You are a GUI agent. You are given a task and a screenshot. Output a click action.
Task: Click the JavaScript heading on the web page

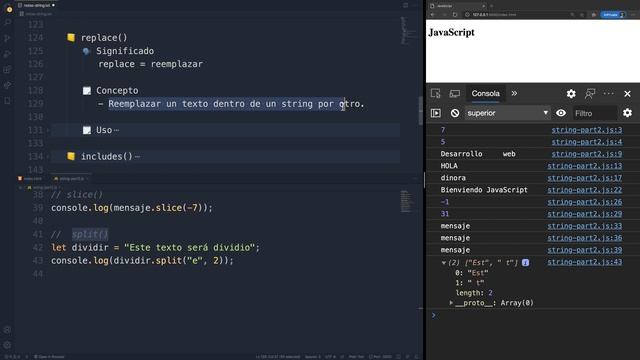pyautogui.click(x=451, y=32)
